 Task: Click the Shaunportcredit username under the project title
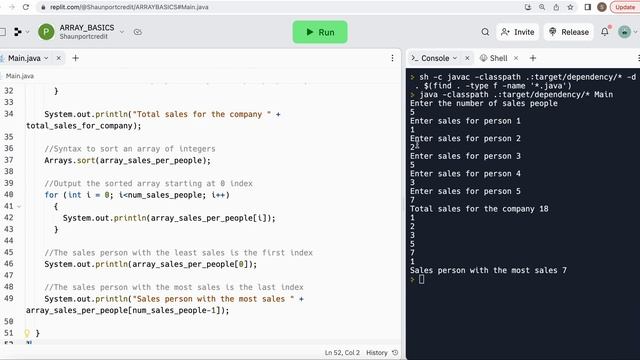[84, 36]
